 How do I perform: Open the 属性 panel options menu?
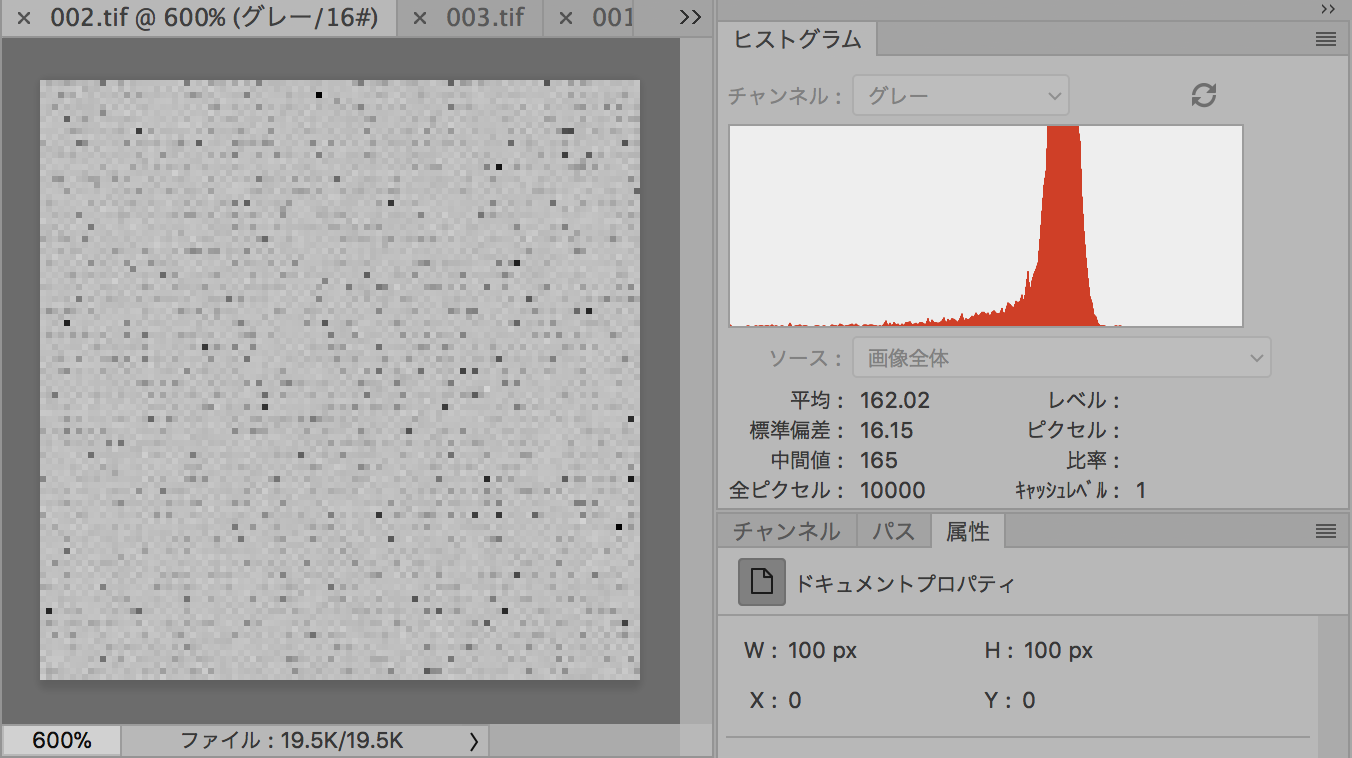pos(1326,531)
